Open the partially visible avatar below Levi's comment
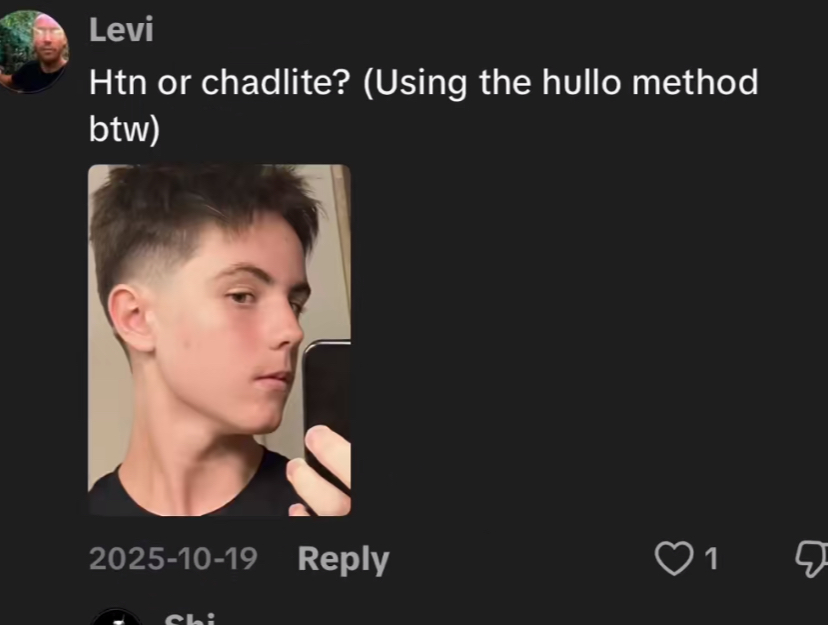828x625 pixels. coord(116,617)
